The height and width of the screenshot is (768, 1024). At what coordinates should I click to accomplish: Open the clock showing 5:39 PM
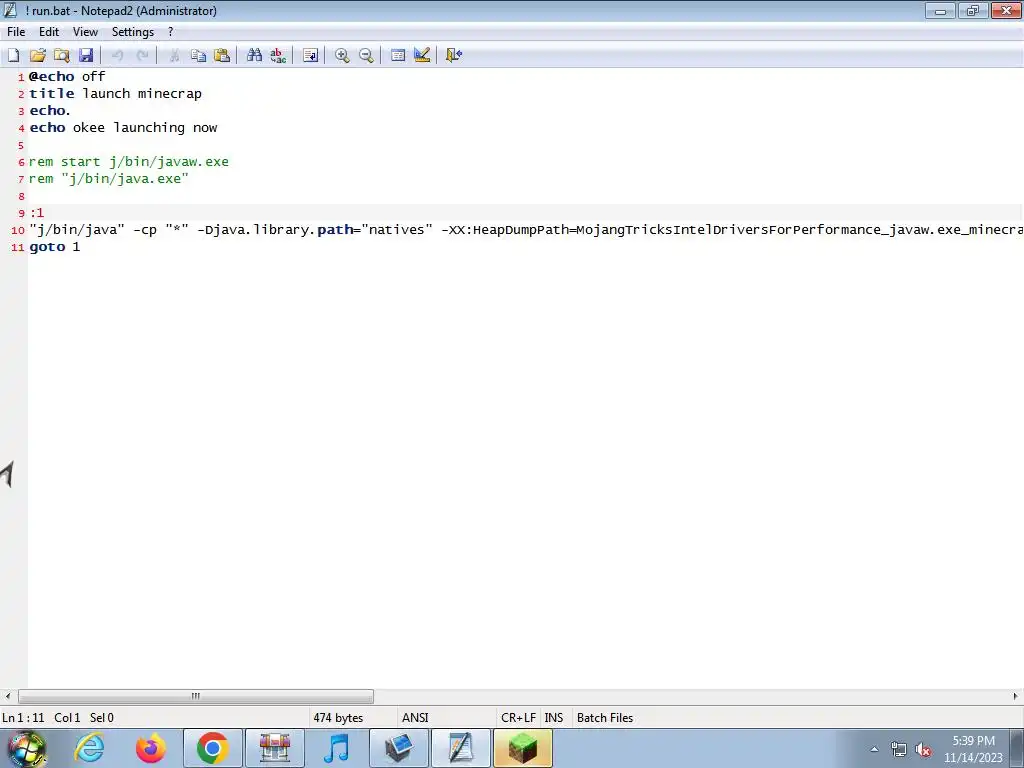pyautogui.click(x=973, y=749)
